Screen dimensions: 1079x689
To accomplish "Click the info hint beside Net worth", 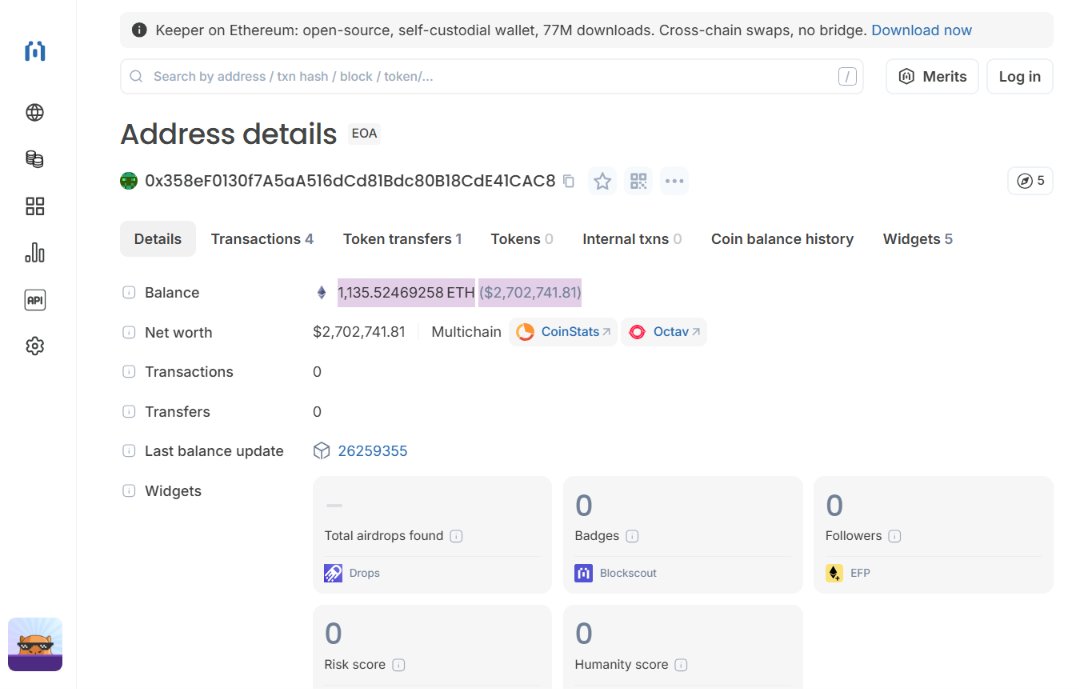I will (x=129, y=332).
